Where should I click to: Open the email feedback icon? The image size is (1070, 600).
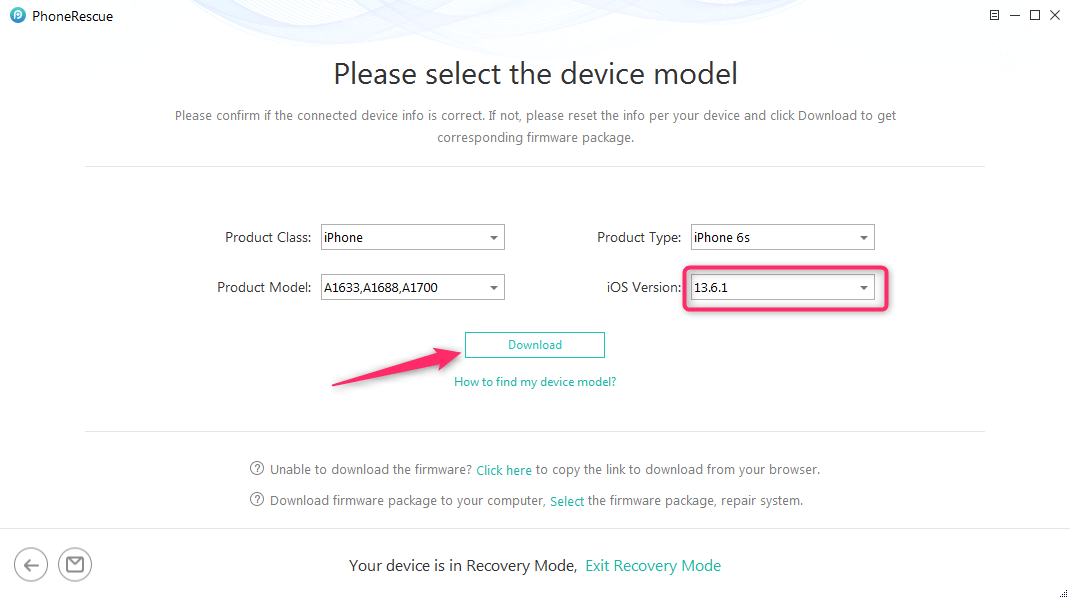75,565
